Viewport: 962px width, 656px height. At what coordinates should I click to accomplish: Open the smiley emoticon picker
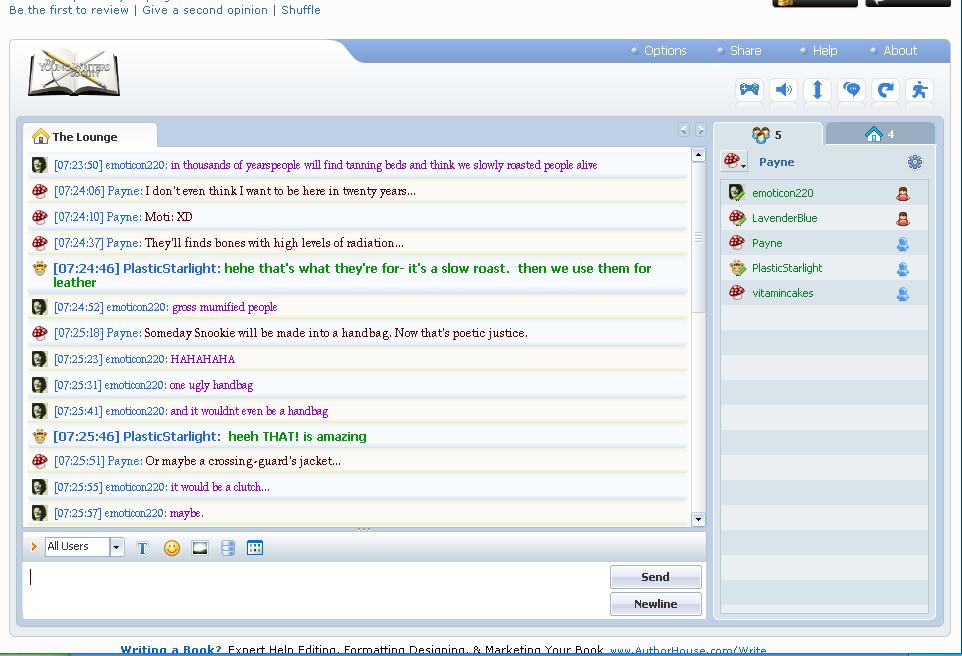[172, 548]
